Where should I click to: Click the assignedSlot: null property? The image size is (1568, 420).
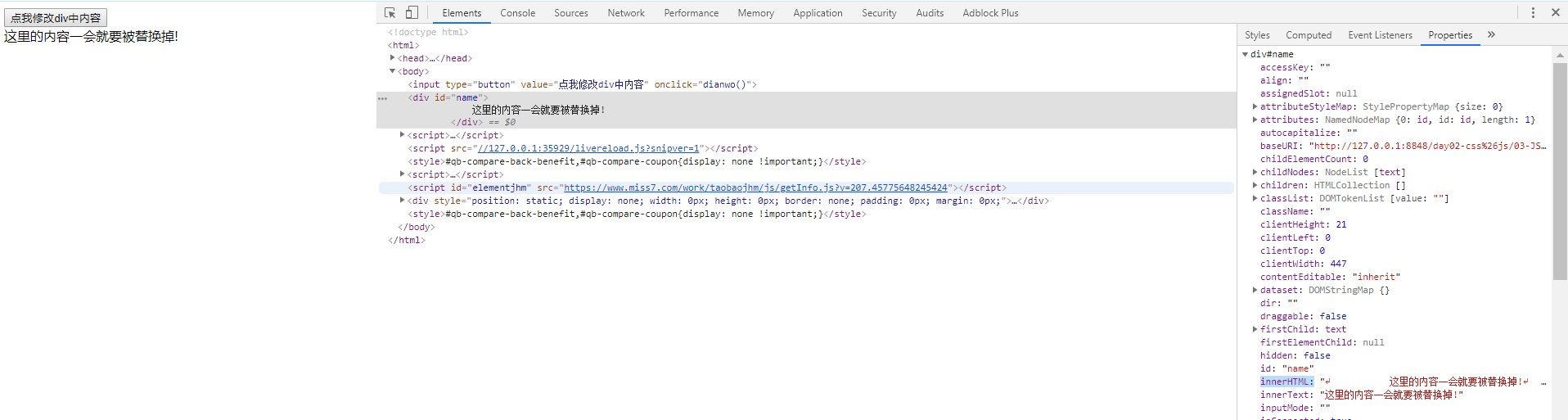click(x=1309, y=93)
